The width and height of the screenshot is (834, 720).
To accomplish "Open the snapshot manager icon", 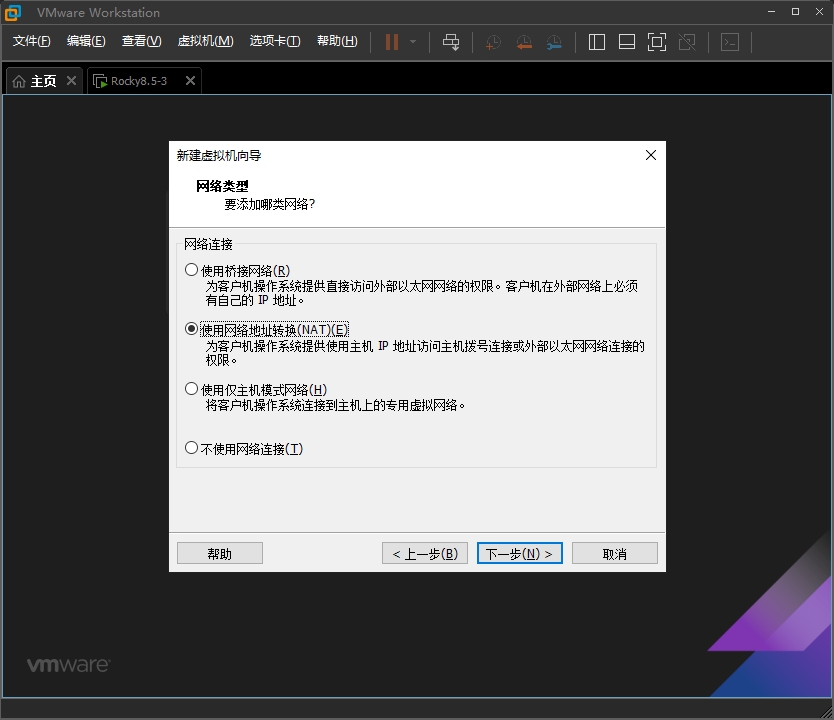I will coord(554,42).
